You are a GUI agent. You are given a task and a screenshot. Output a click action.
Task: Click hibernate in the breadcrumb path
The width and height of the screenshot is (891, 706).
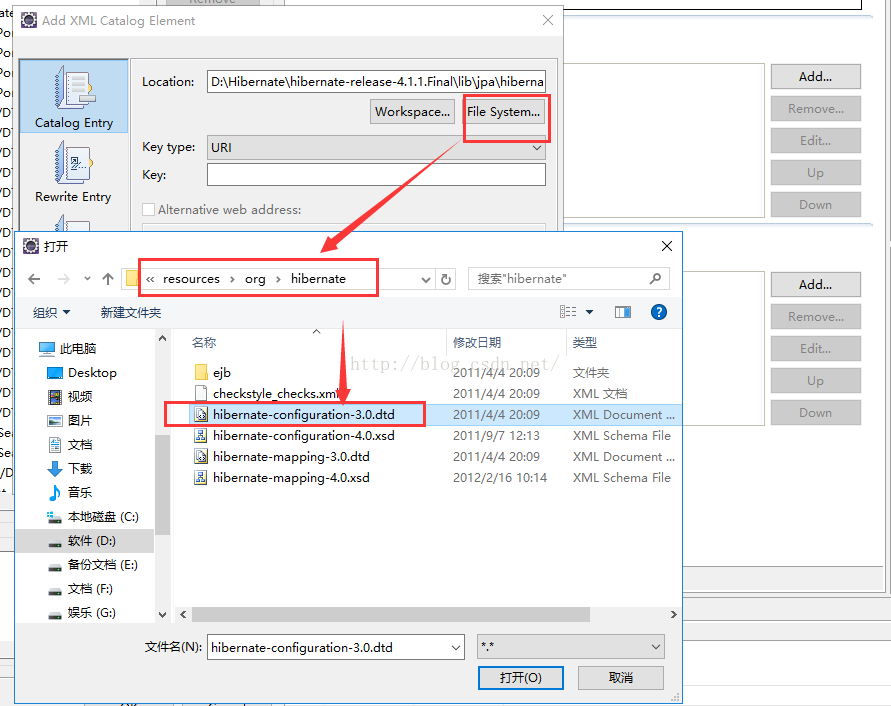318,279
